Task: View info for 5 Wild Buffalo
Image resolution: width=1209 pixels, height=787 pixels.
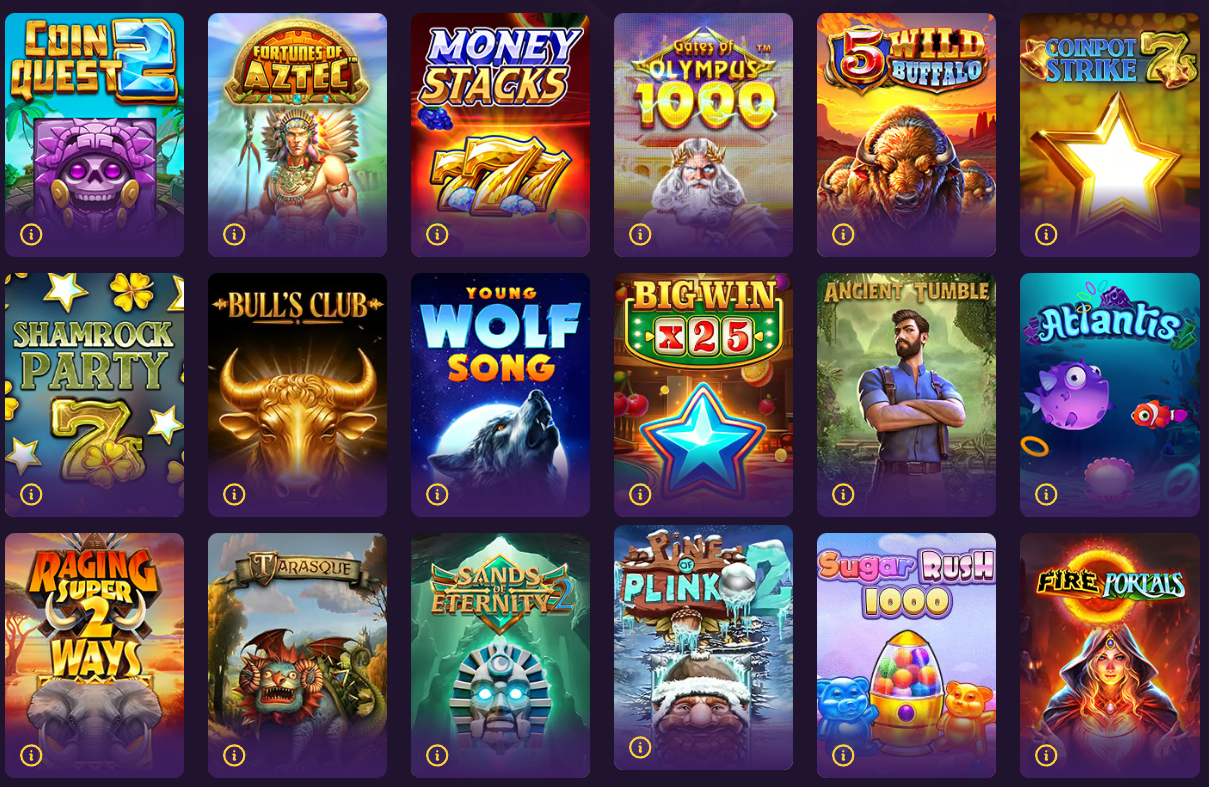Action: click(843, 234)
